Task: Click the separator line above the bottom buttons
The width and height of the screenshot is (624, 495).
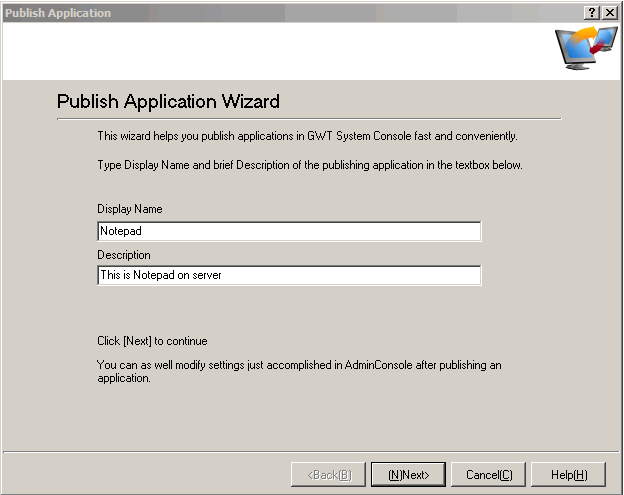Action: (311, 451)
